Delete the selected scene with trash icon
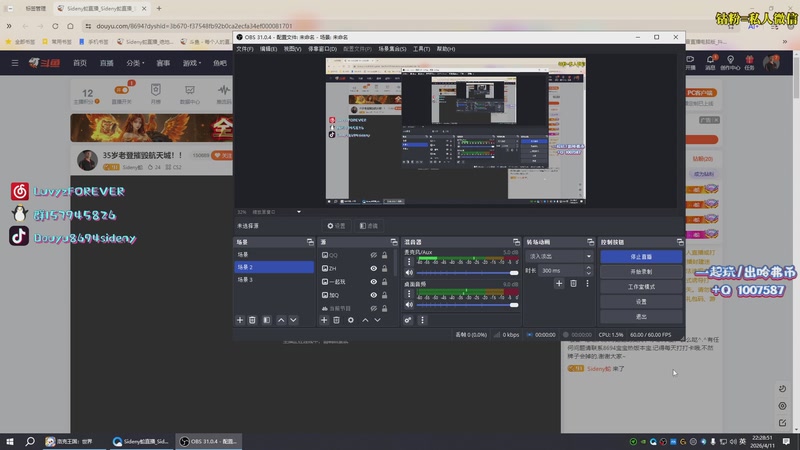The image size is (800, 450). (252, 320)
